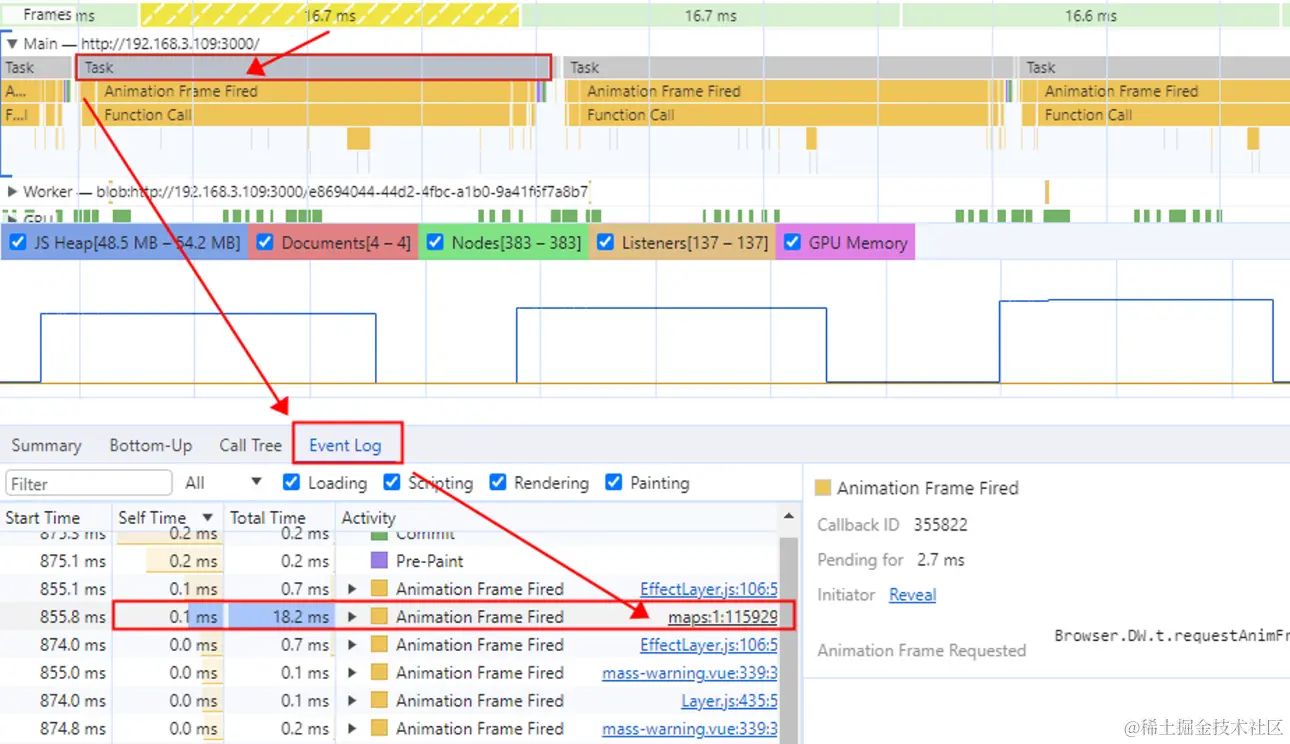Uncheck the Documents counter checkbox
Viewport: 1290px width, 744px height.
(265, 242)
